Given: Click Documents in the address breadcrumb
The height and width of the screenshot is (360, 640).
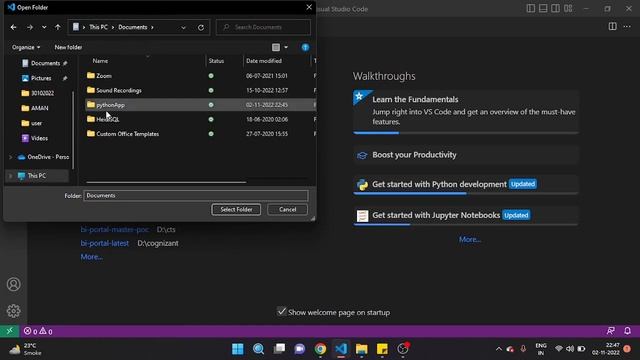Looking at the screenshot, I should click(x=133, y=27).
